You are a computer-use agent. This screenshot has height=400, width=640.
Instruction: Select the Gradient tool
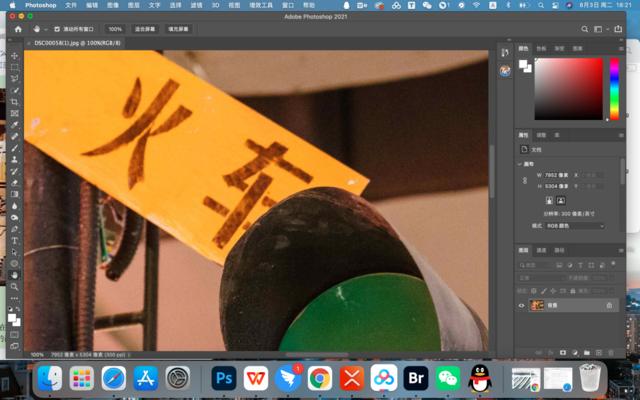tap(14, 194)
